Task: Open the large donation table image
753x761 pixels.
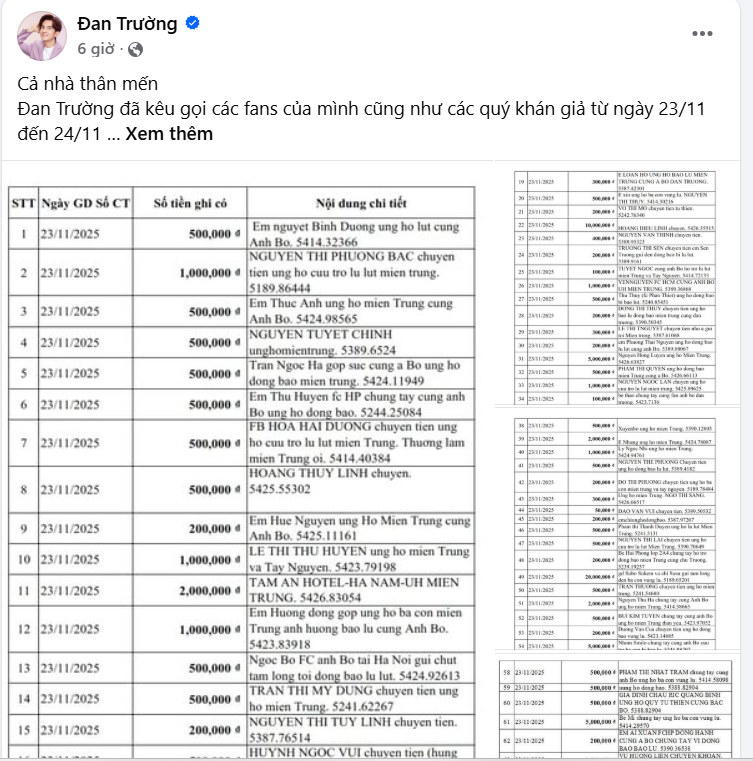Action: tap(245, 470)
